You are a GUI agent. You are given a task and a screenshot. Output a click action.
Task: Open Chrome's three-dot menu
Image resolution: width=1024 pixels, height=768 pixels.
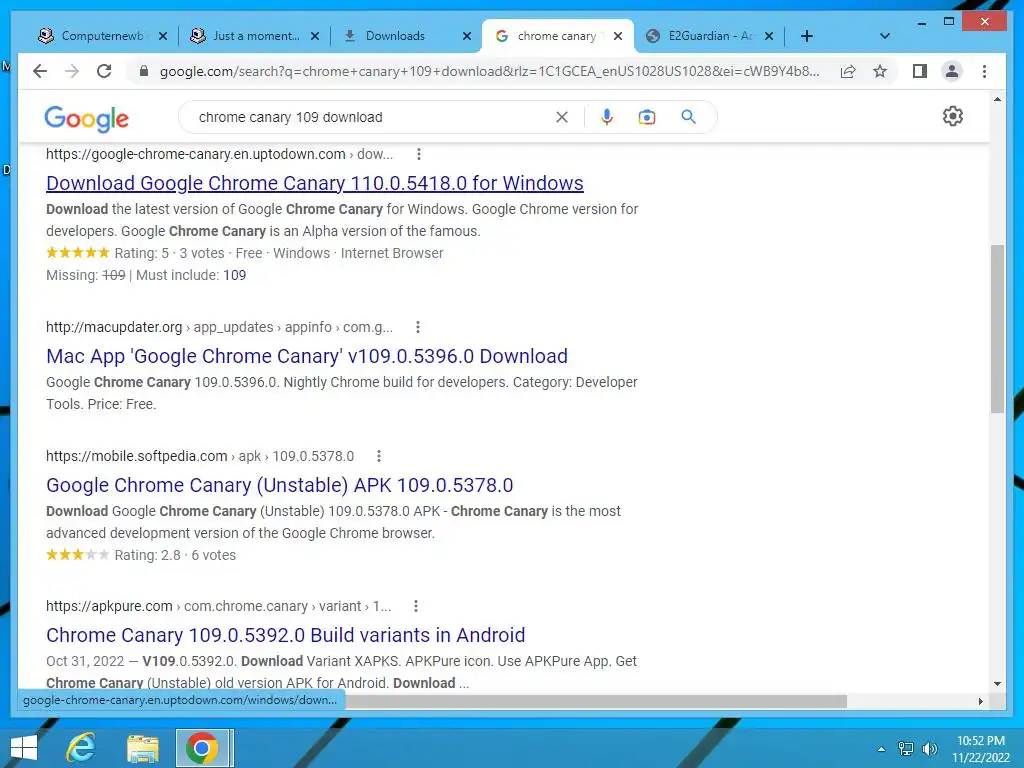(x=984, y=71)
